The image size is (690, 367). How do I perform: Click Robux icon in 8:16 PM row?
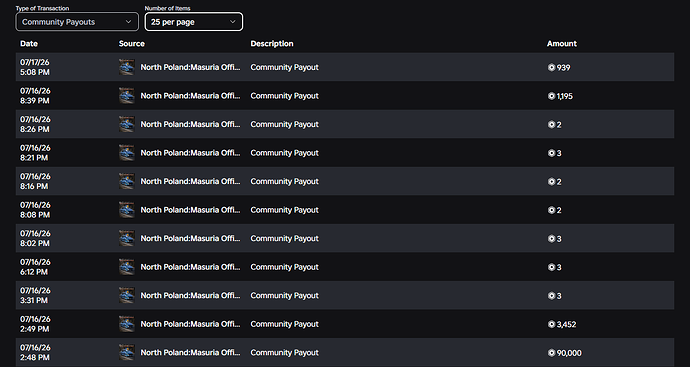pos(551,182)
